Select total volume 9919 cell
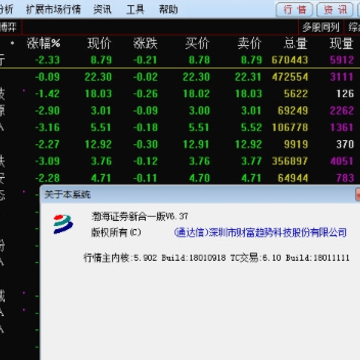Image resolution: width=360 pixels, height=360 pixels. click(296, 144)
